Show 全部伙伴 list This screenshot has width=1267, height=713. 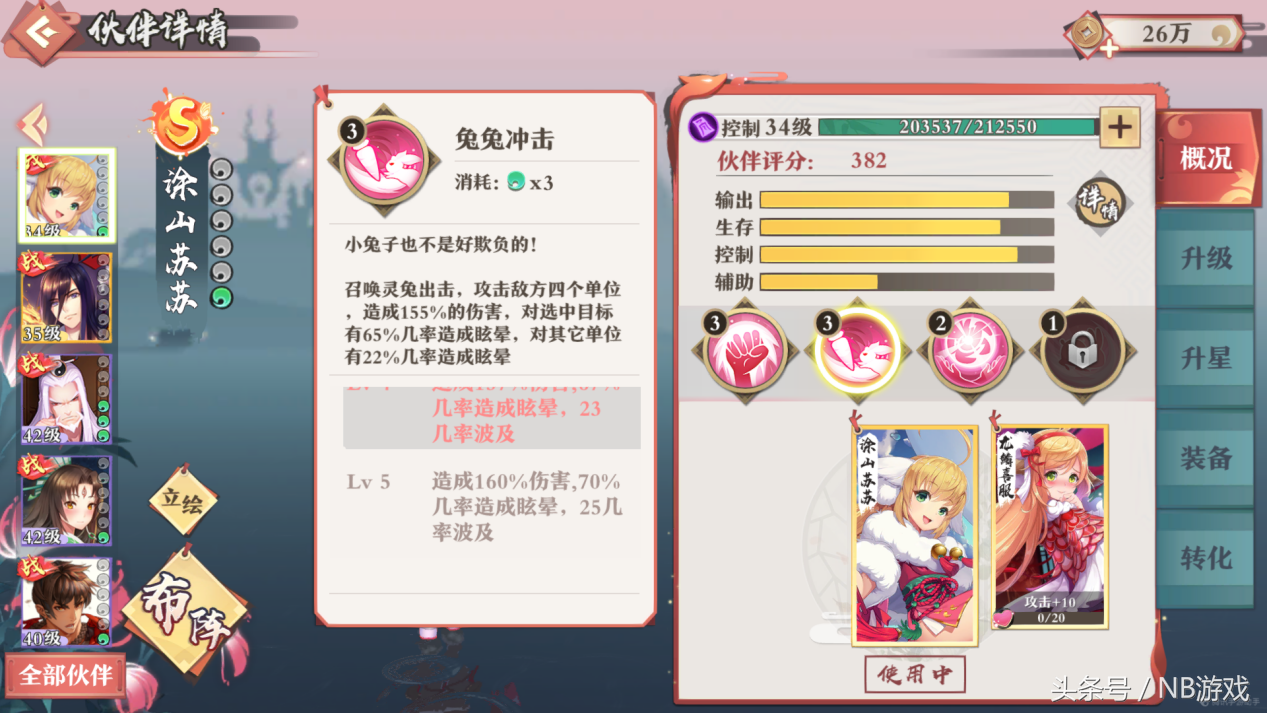click(x=66, y=675)
